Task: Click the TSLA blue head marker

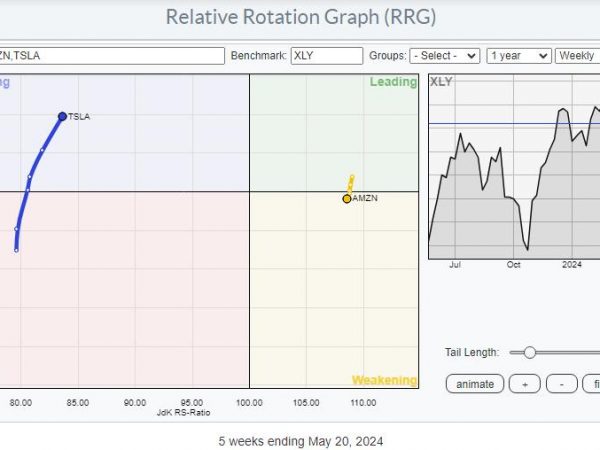Action: pyautogui.click(x=62, y=116)
